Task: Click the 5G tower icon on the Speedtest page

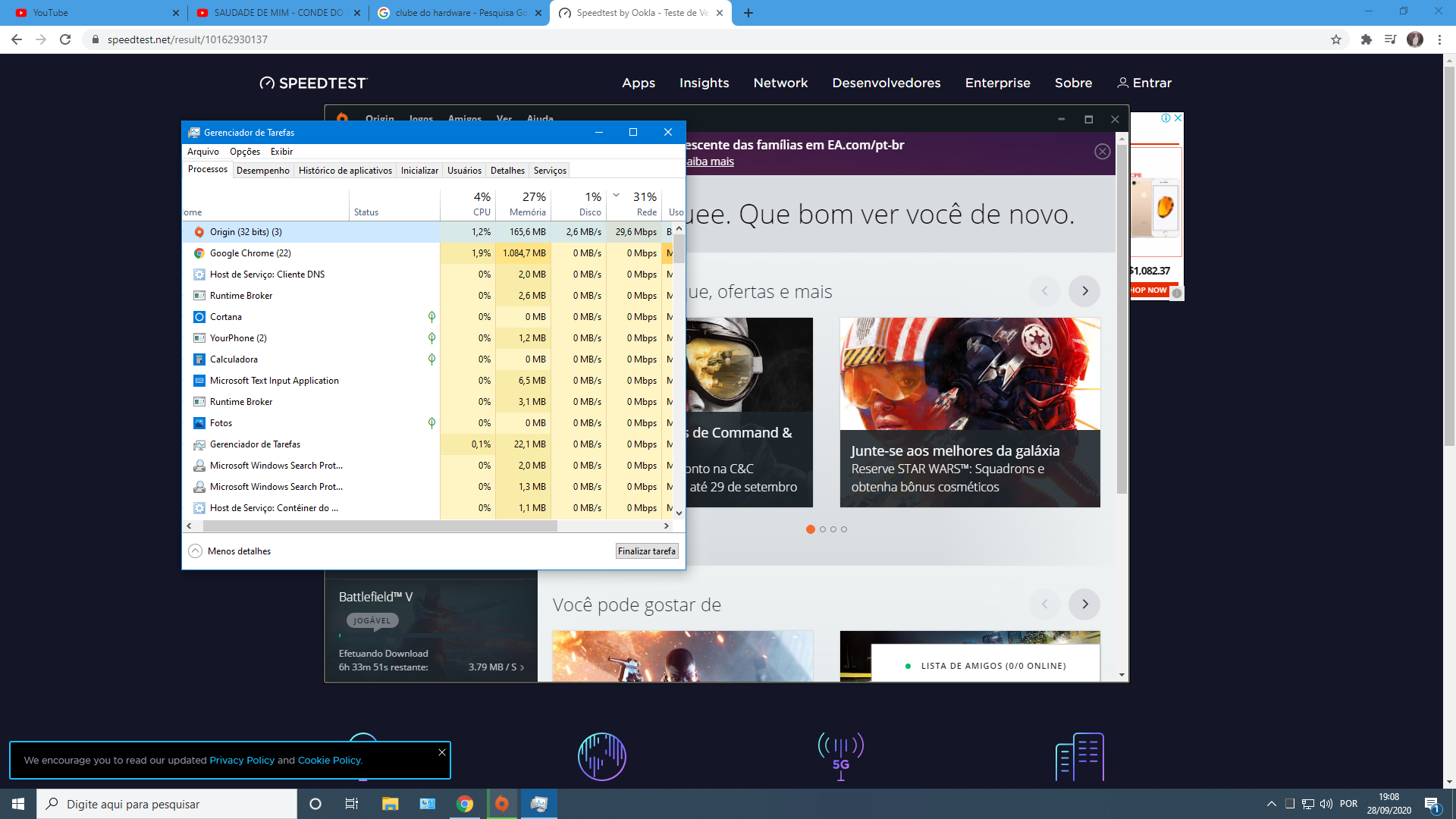Action: pos(841,756)
